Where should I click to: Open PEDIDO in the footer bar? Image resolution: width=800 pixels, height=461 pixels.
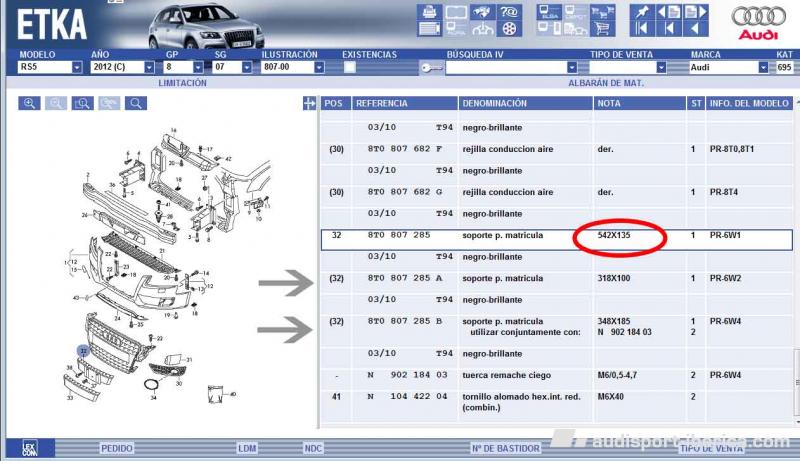pyautogui.click(x=117, y=448)
